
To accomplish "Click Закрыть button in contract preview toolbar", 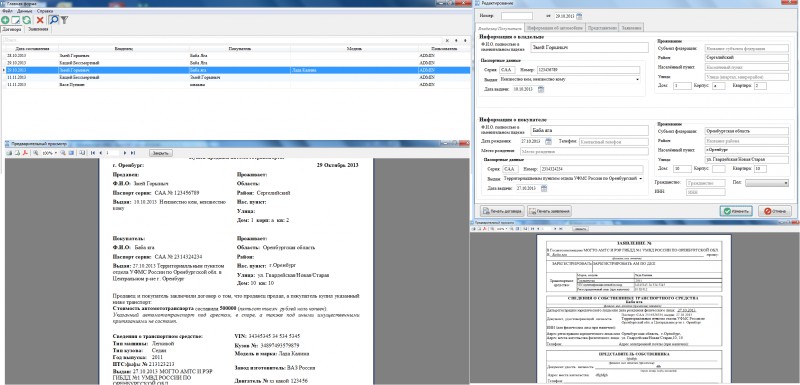I will coord(161,153).
